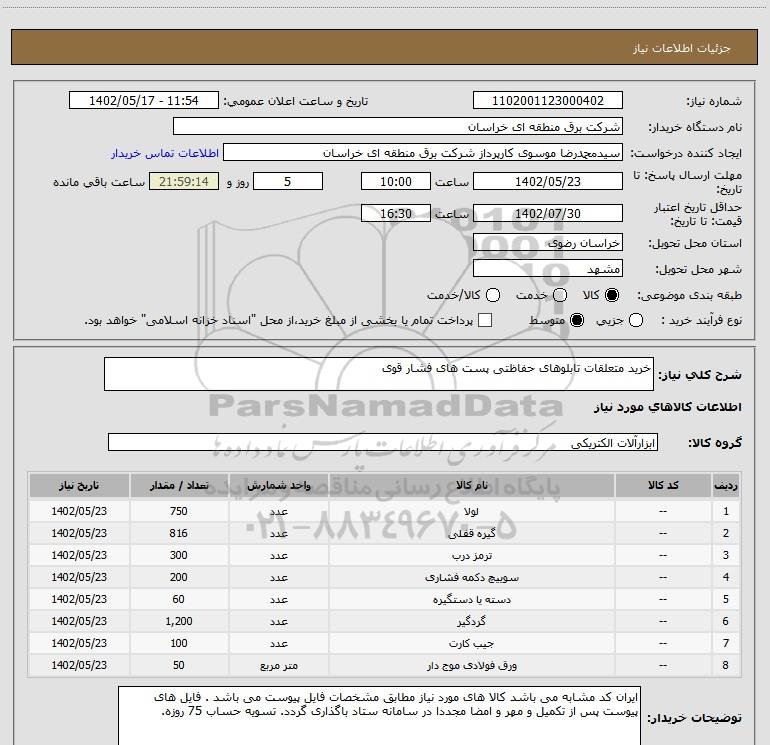The width and height of the screenshot is (770, 745).
Task: Select the گیره قفلی item name cell
Action: [471, 533]
